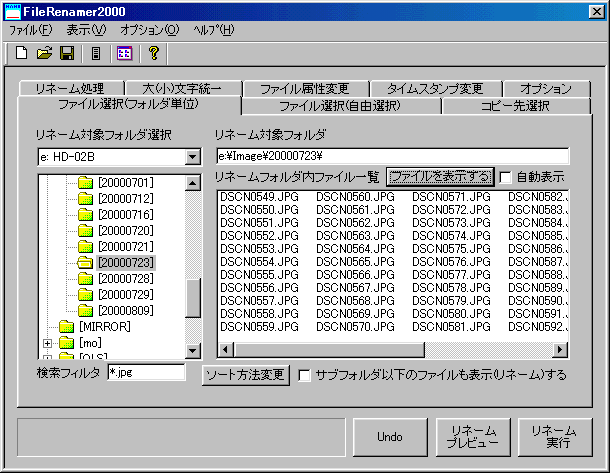Screen dimensions: 610x473
Task: Switch to the ファイル選択(自由選択) tab
Action: tap(340, 106)
